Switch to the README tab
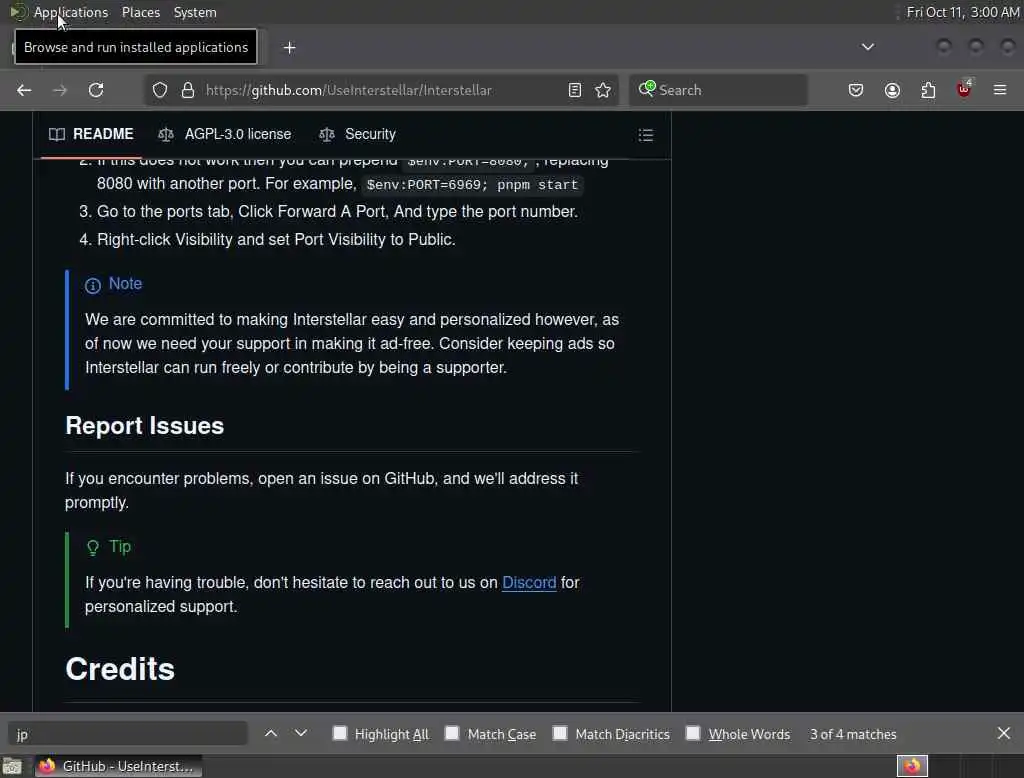Screen dimensions: 1024x778 tap(91, 134)
